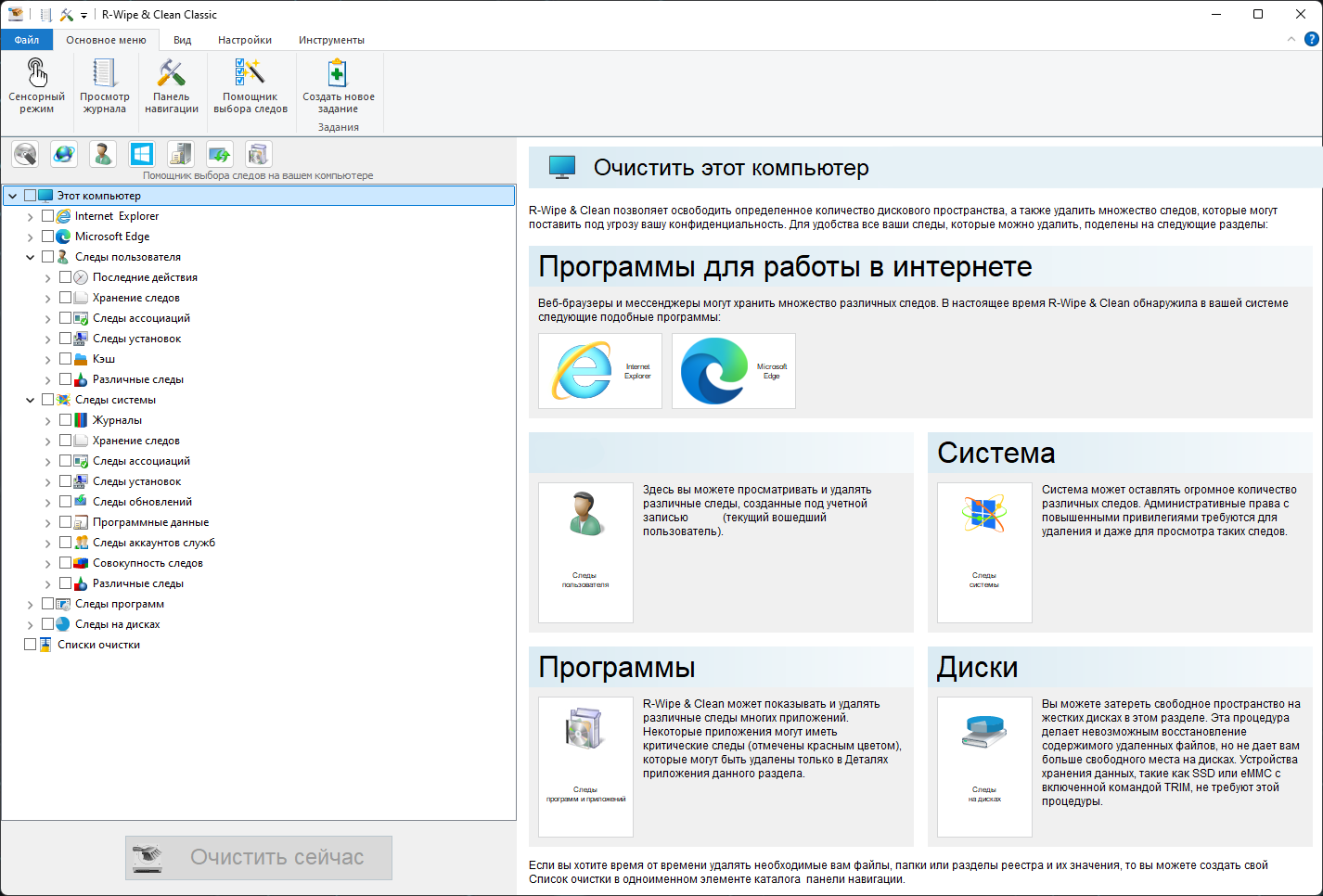Select the Списки очистки tree item
The image size is (1323, 896).
coord(98,645)
